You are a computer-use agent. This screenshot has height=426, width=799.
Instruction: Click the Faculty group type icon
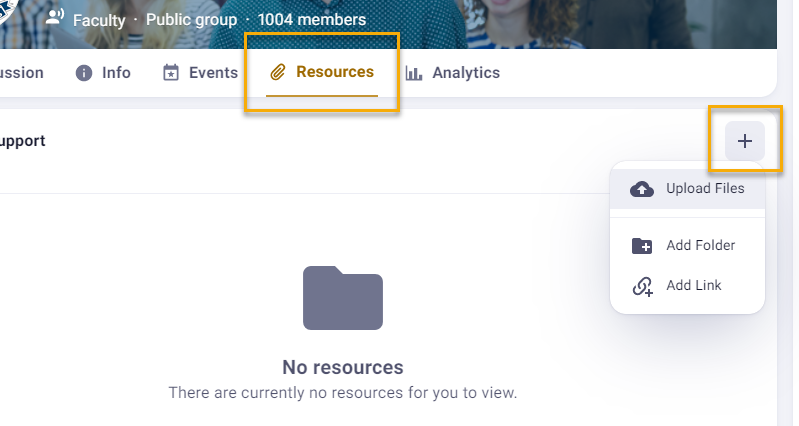pos(55,18)
